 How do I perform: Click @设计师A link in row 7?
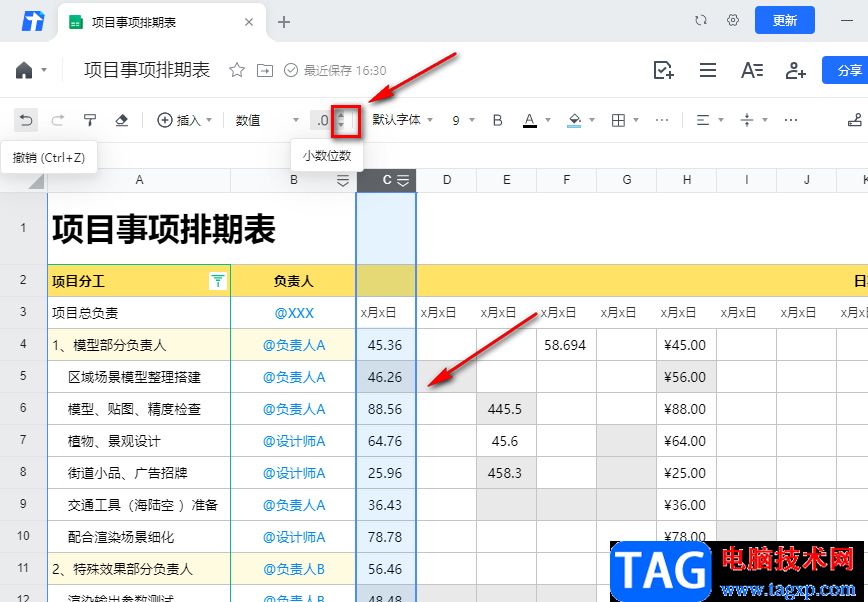(x=294, y=441)
